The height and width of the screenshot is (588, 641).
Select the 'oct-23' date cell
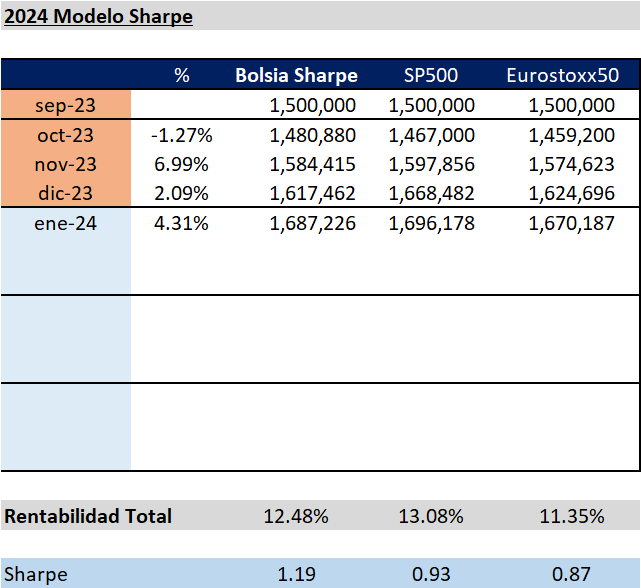(65, 135)
